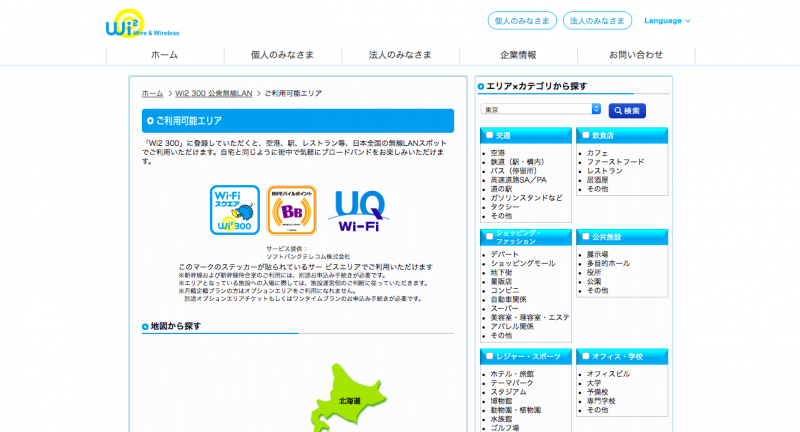Click the top 個人のみなさま pill button
This screenshot has width=800, height=432.
[522, 20]
